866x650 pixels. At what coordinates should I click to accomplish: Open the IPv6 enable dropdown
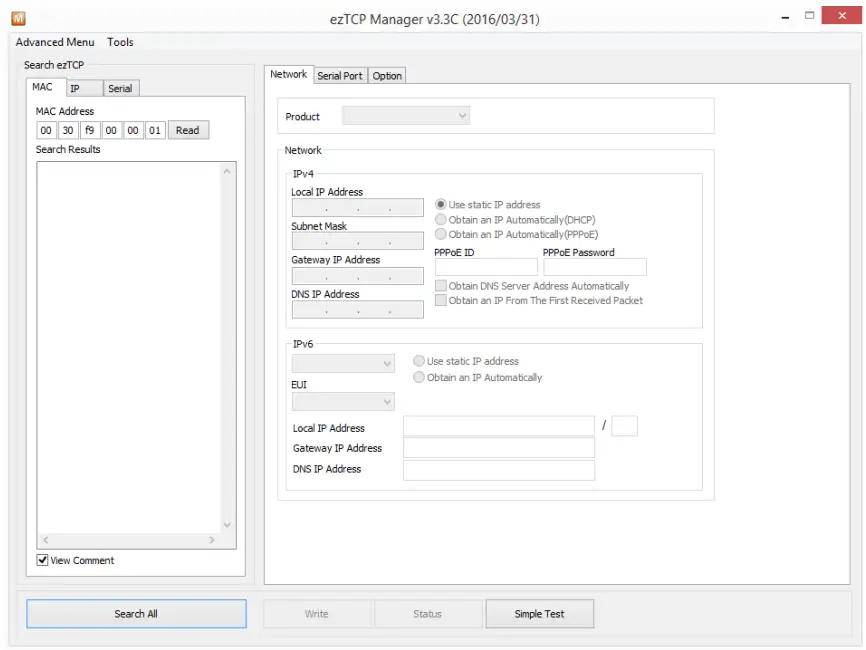[x=343, y=364]
